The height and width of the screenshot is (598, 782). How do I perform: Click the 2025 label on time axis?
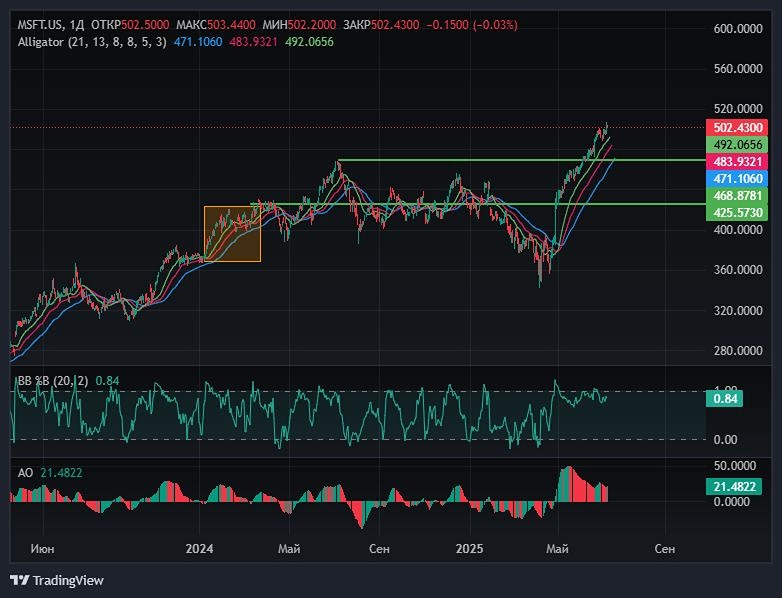coord(470,549)
